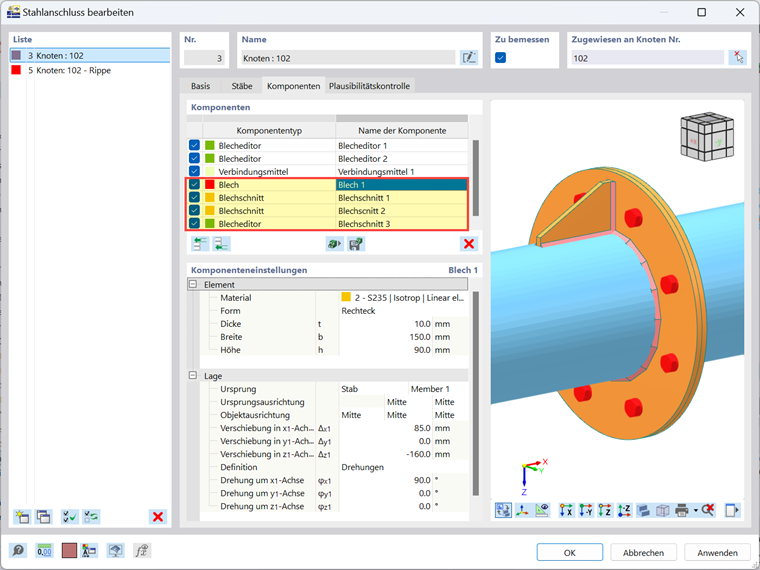This screenshot has height=570, width=760.
Task: Switch to solid rendering model view
Action: click(x=643, y=510)
